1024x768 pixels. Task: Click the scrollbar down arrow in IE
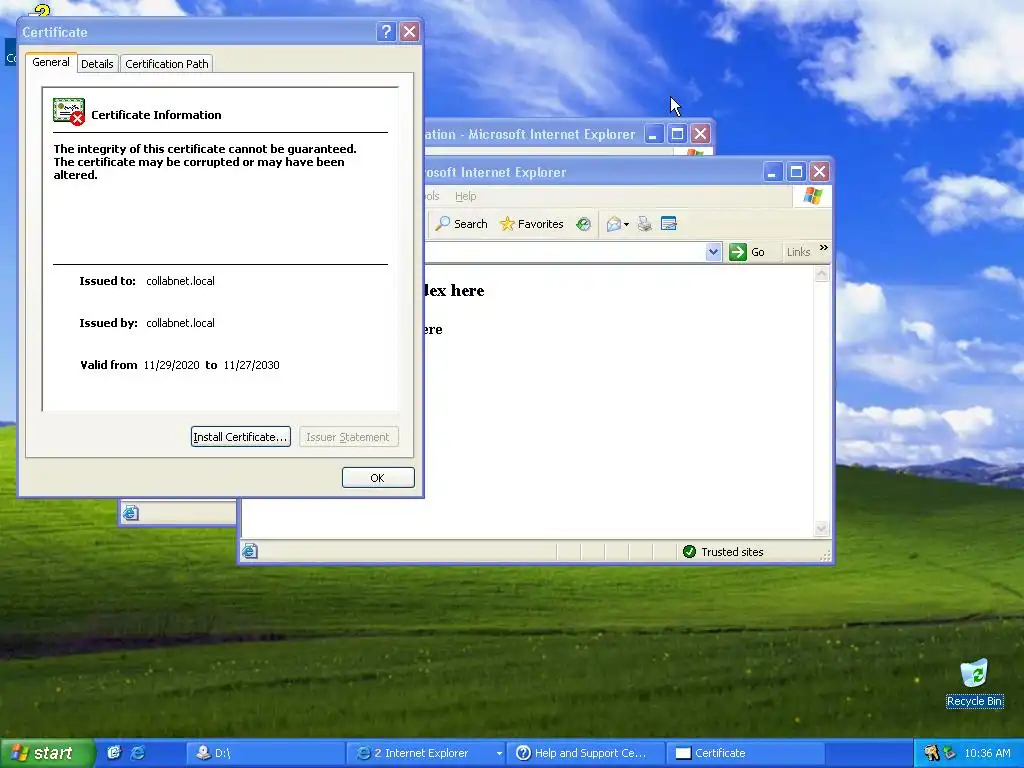point(822,528)
